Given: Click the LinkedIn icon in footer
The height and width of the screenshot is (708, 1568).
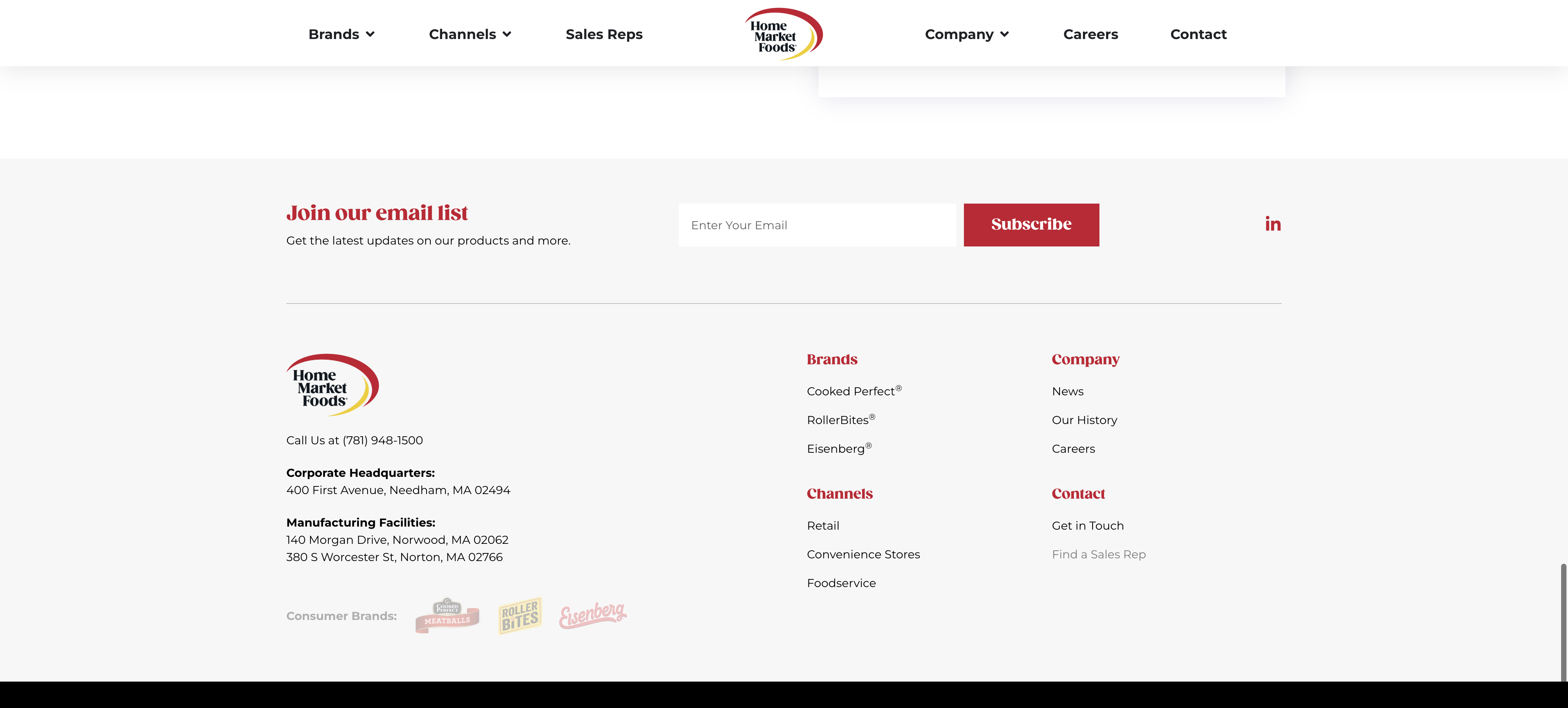Looking at the screenshot, I should [1273, 224].
